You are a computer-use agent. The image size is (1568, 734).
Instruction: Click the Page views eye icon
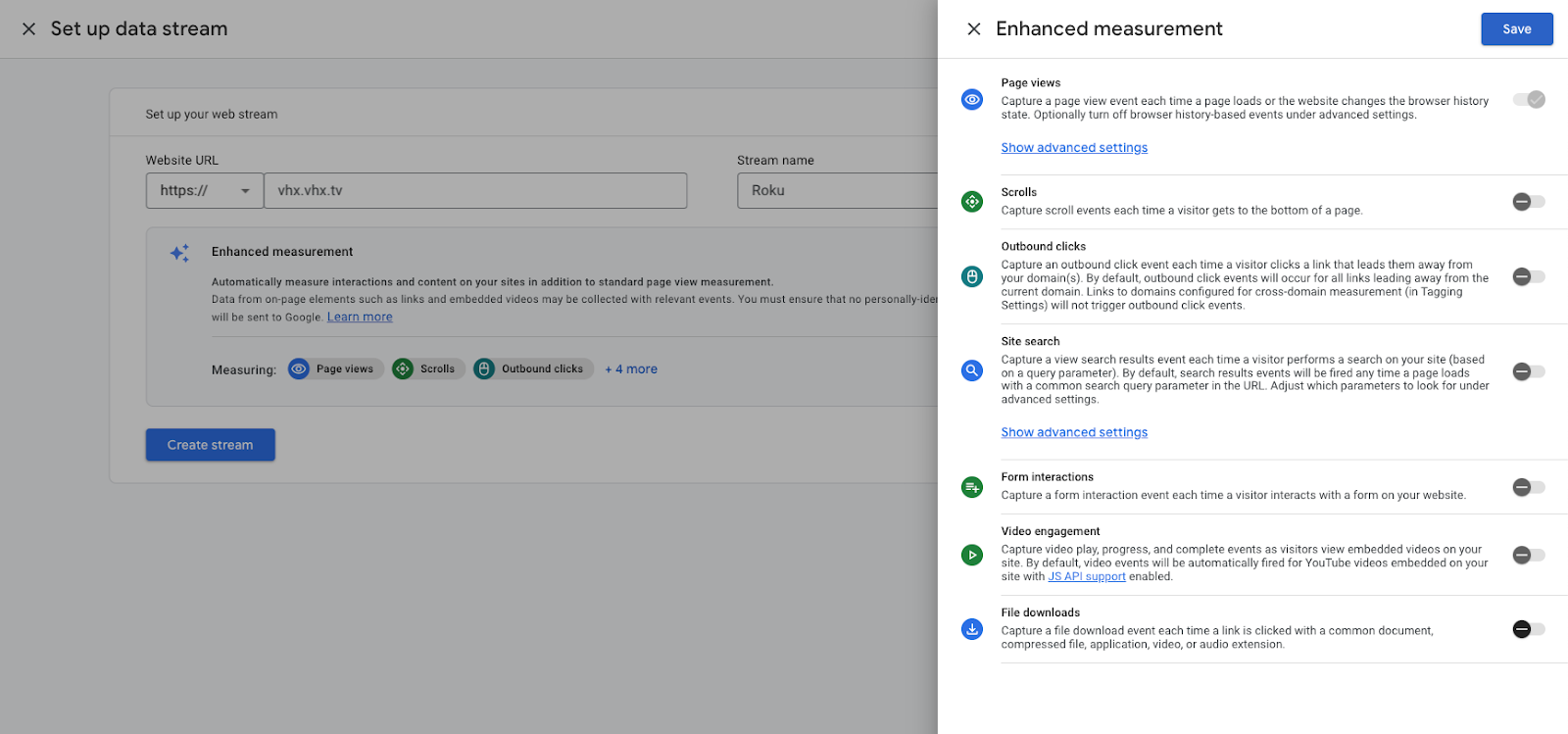click(x=971, y=100)
